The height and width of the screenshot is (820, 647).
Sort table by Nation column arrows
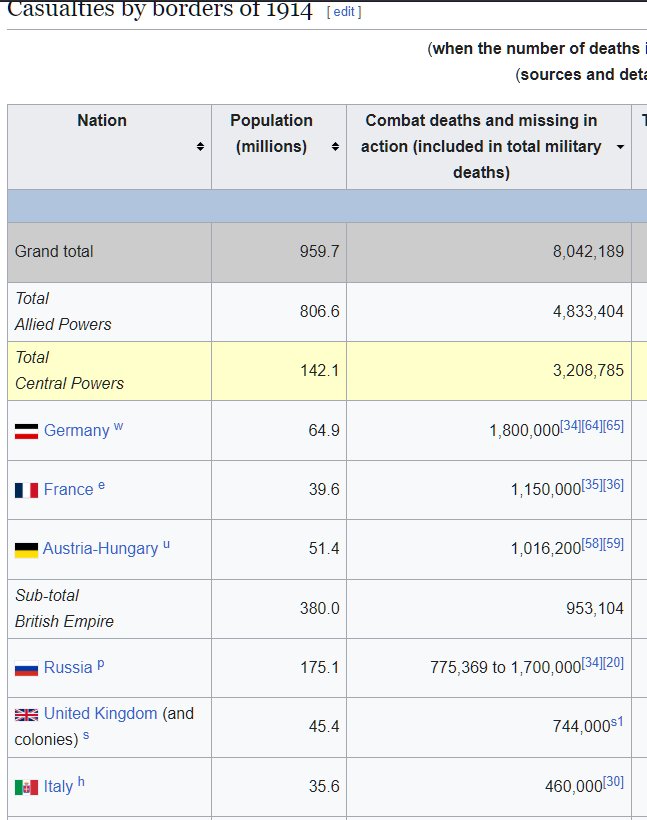coord(200,146)
